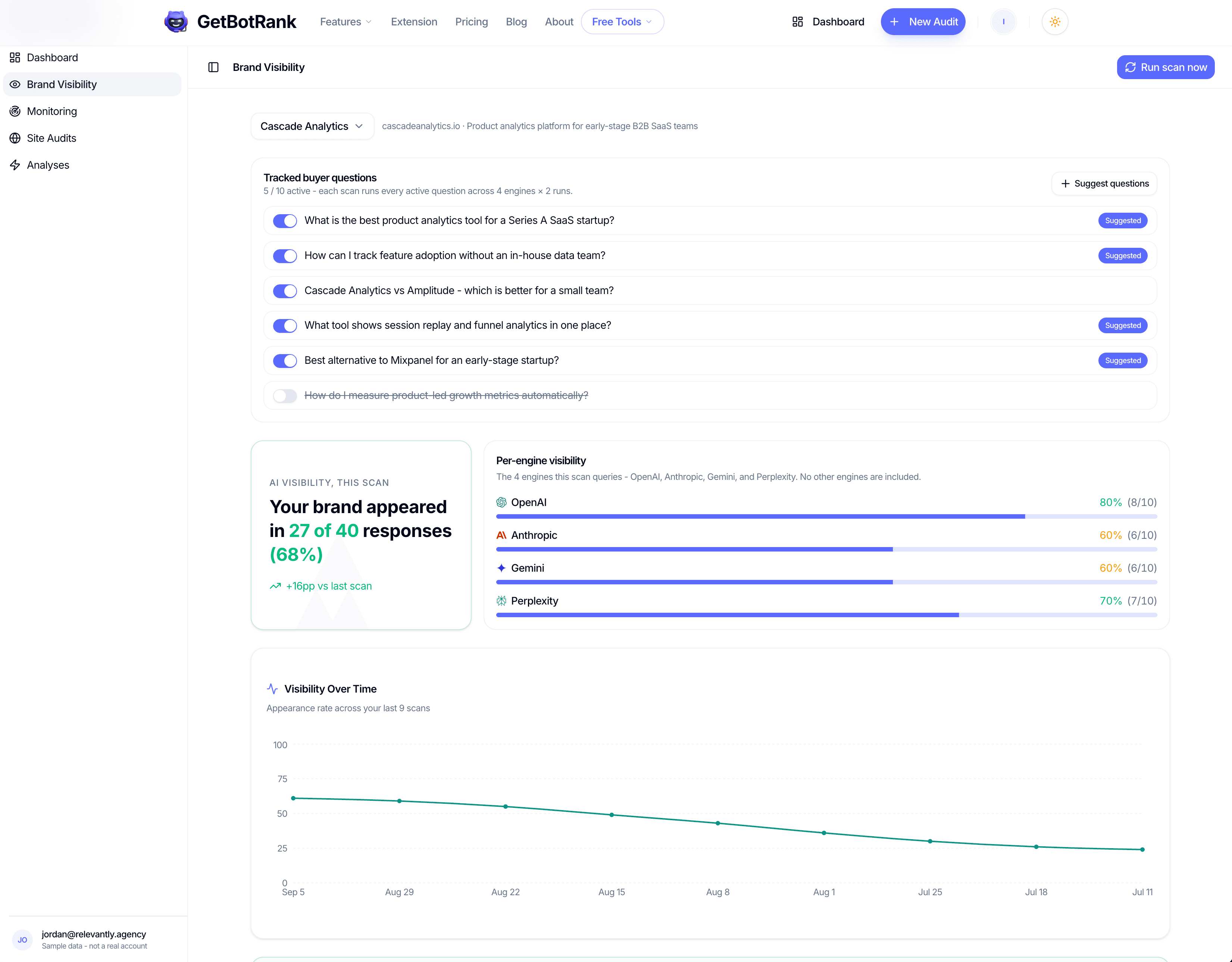This screenshot has width=1232, height=962.
Task: Click the upward trend arrow icon
Action: click(275, 586)
